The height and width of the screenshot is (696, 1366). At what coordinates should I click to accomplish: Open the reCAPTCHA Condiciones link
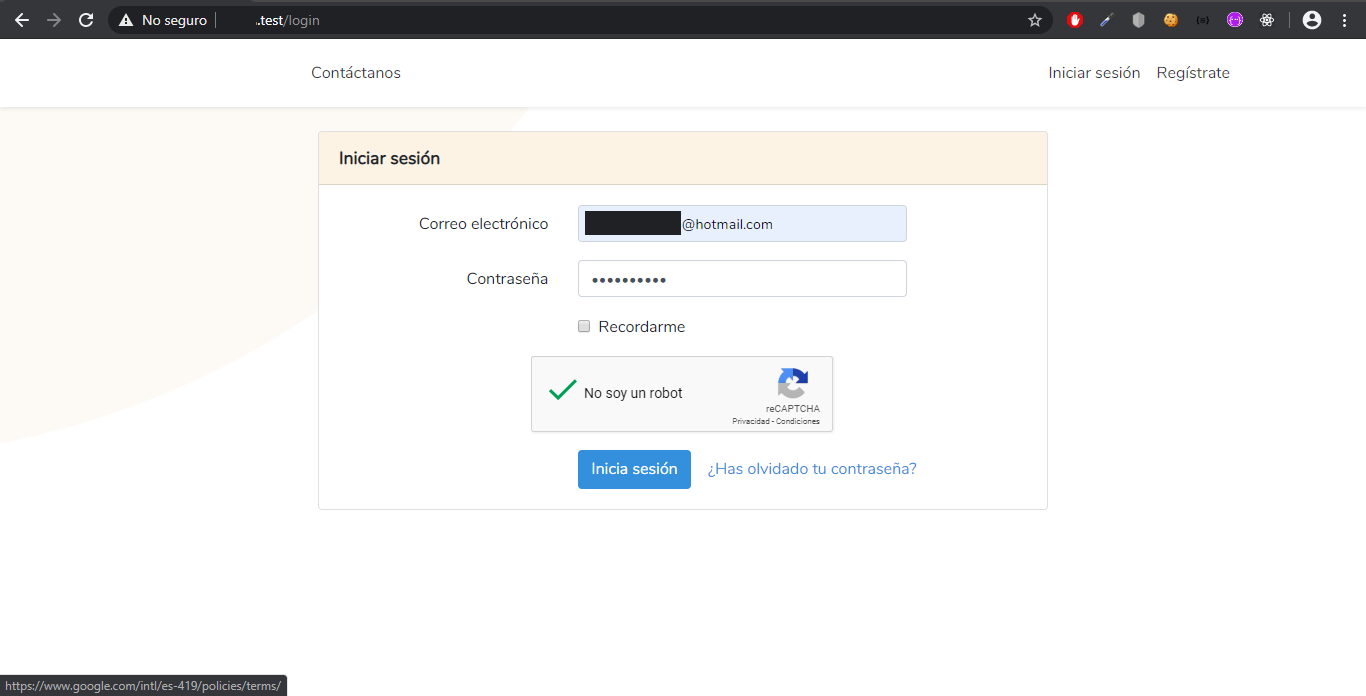(x=798, y=422)
